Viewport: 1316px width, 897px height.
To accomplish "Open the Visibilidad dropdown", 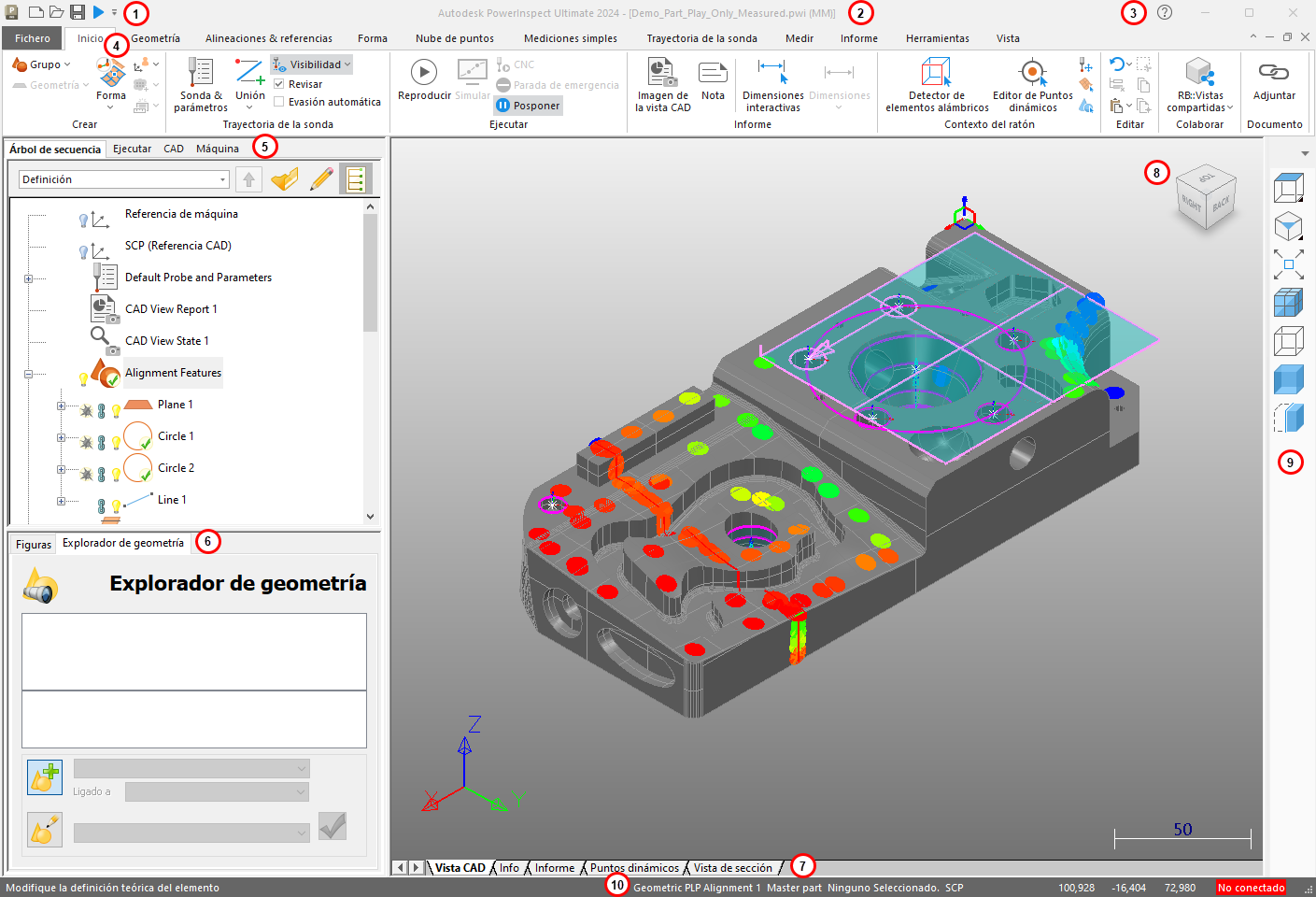I will coord(312,64).
